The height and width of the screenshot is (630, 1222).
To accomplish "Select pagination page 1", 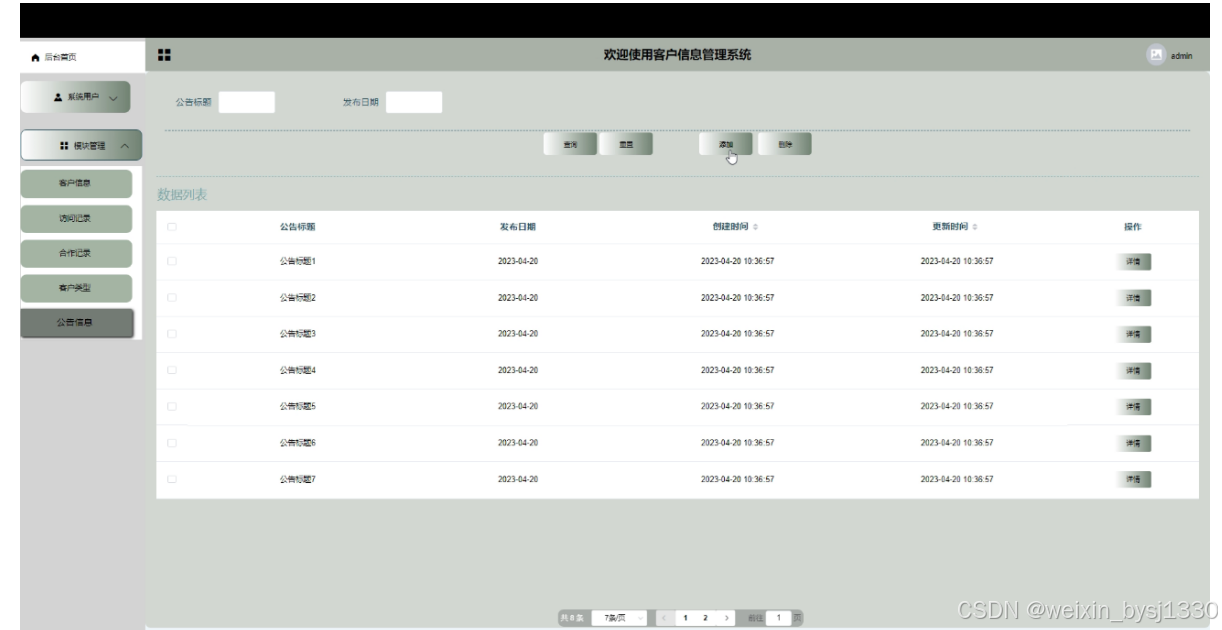I will pos(685,619).
